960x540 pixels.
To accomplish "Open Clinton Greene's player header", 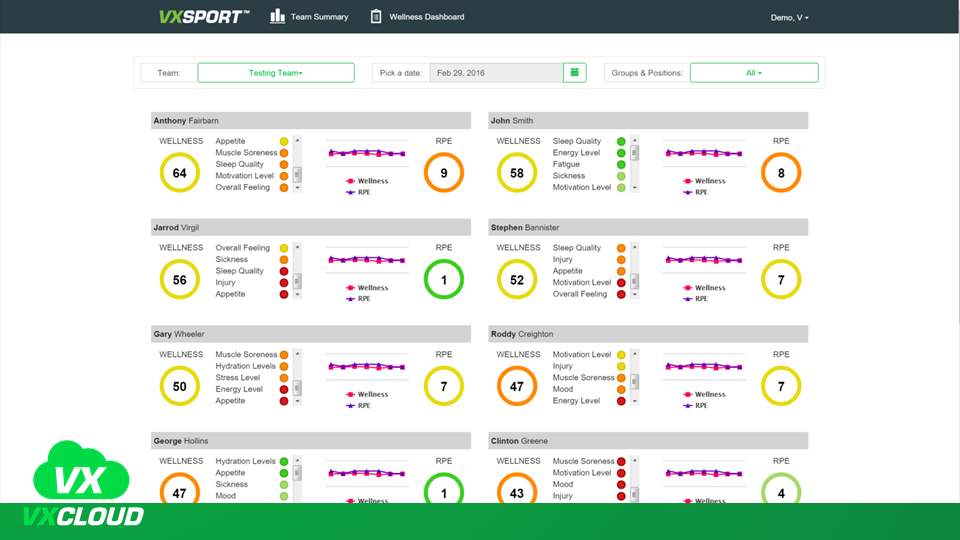I will point(648,440).
